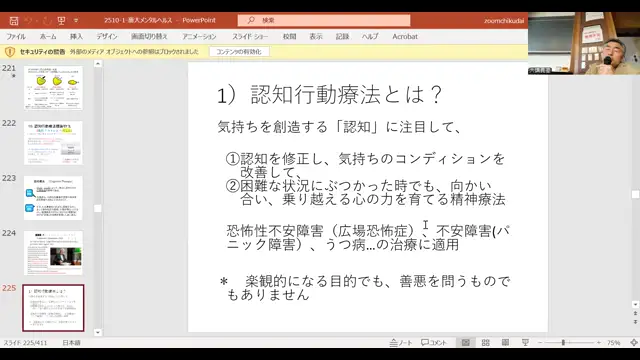640x360 pixels.
Task: Click the next slide double-arrow button
Action: point(635,322)
